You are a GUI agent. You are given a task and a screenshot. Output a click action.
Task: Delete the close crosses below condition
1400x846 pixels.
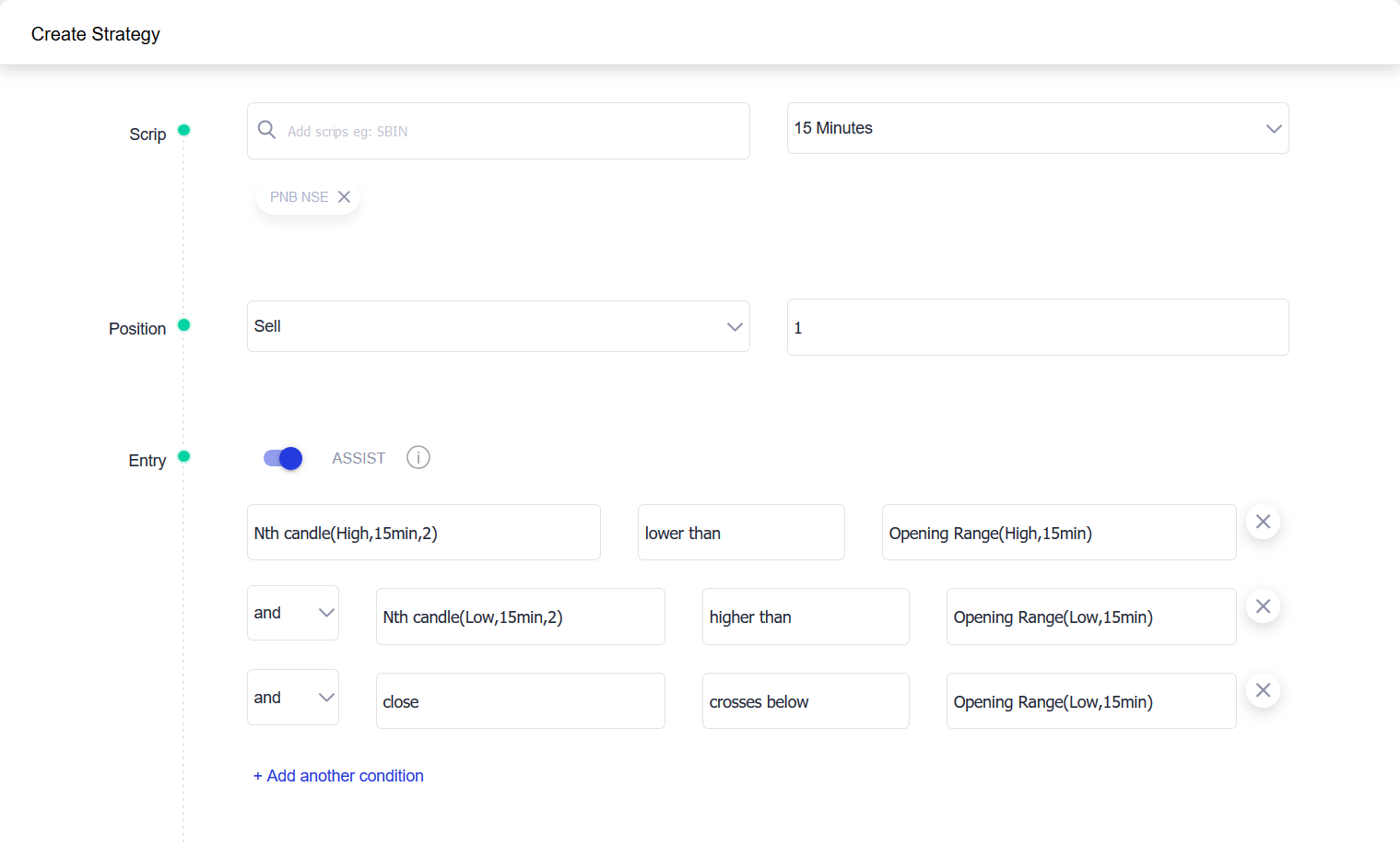click(x=1263, y=690)
